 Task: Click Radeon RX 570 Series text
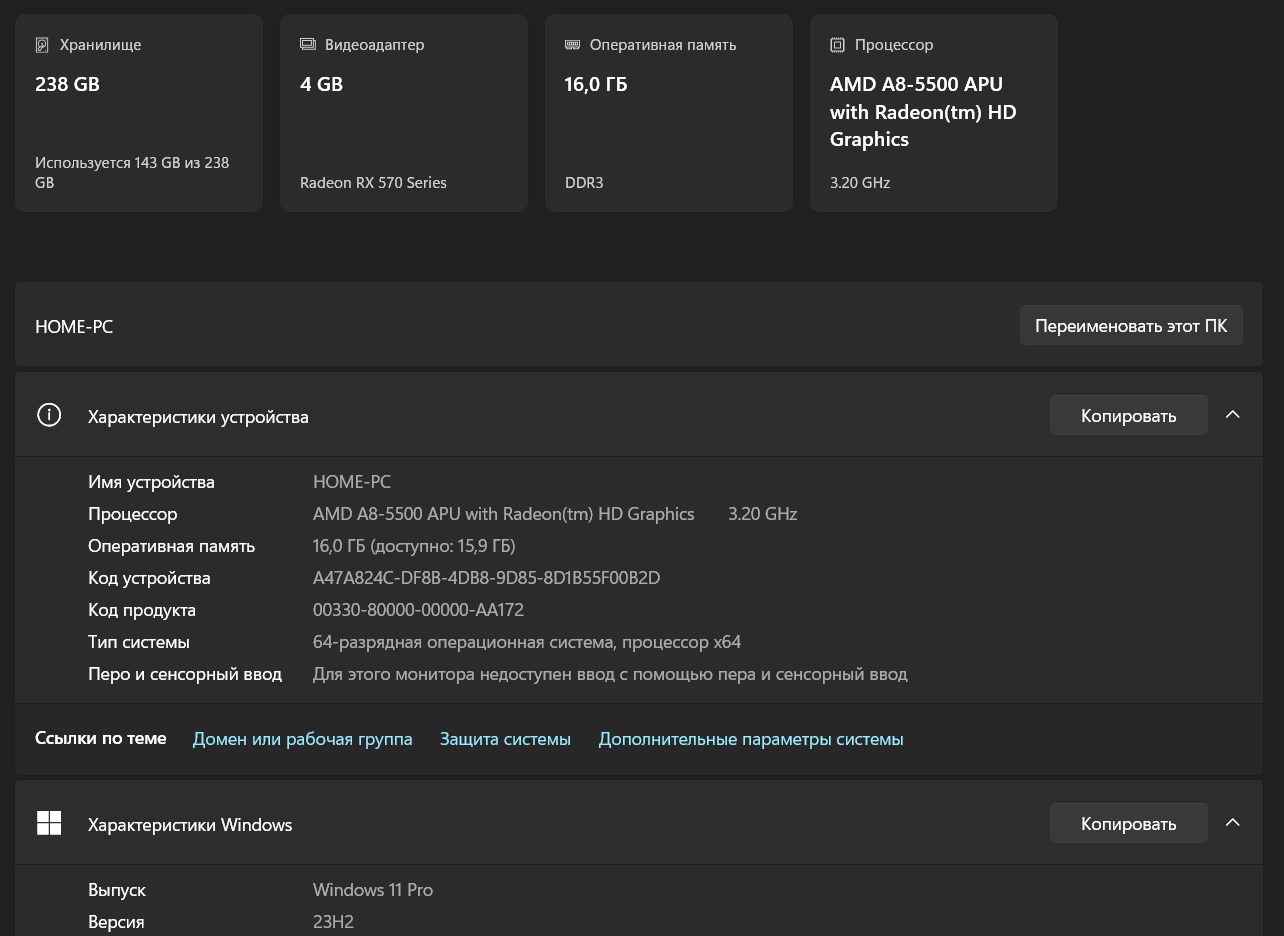373,182
